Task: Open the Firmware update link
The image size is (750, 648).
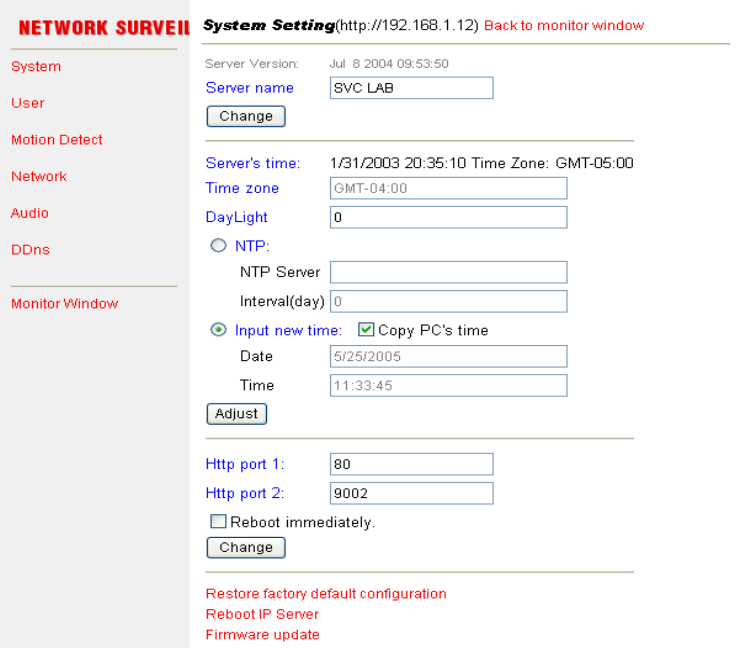Action: [262, 635]
